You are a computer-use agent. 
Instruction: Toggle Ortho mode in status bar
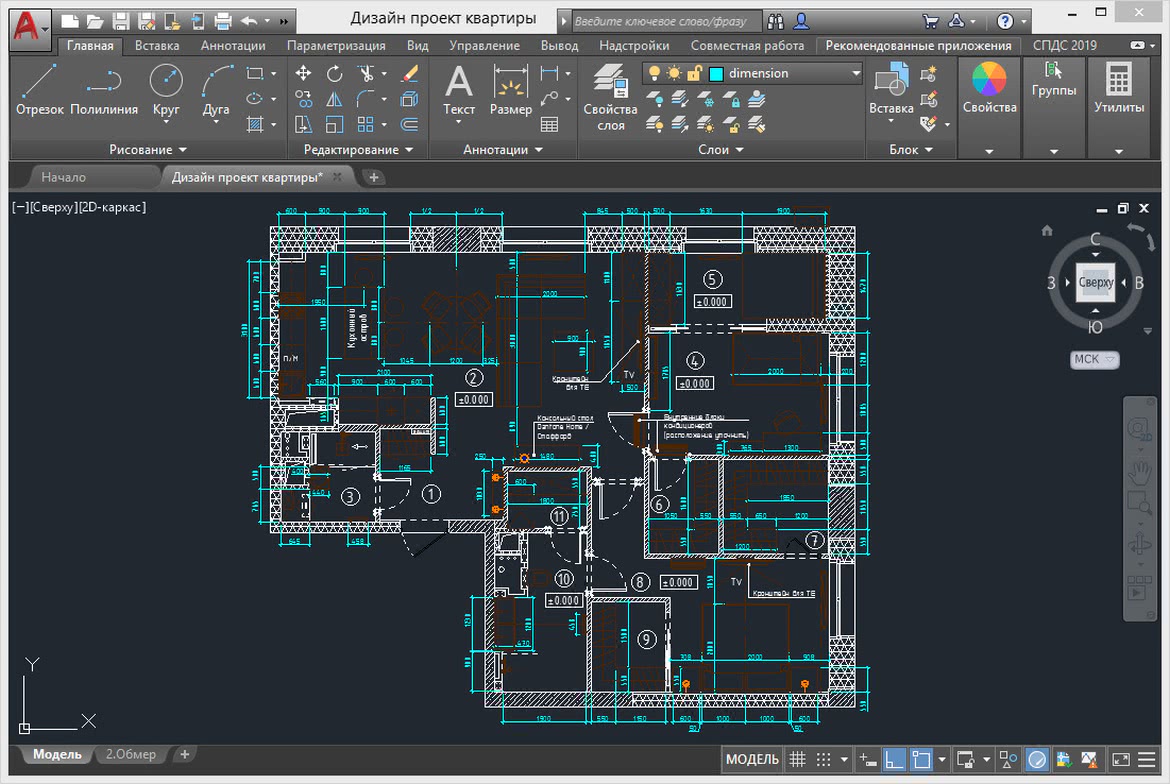click(x=895, y=759)
